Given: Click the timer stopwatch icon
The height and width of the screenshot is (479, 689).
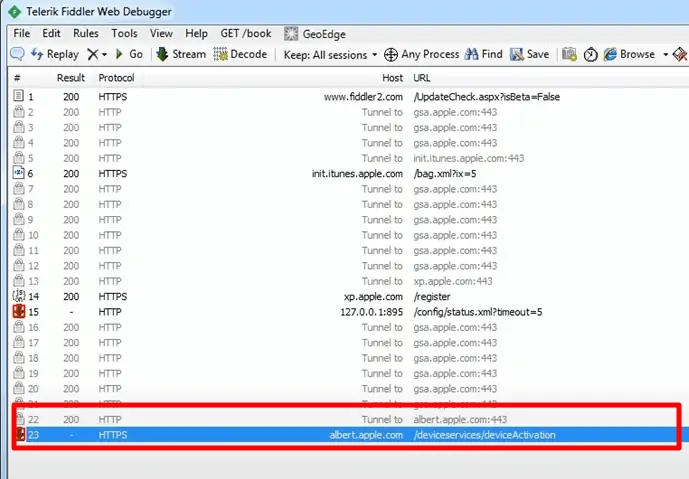Looking at the screenshot, I should [591, 54].
